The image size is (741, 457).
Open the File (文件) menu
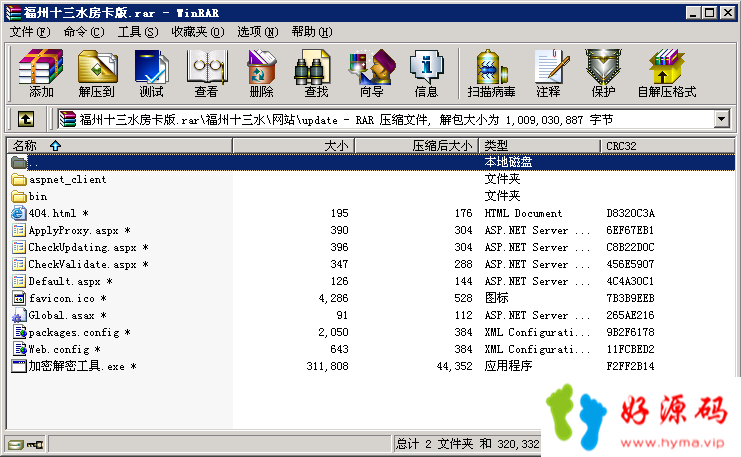click(x=30, y=32)
